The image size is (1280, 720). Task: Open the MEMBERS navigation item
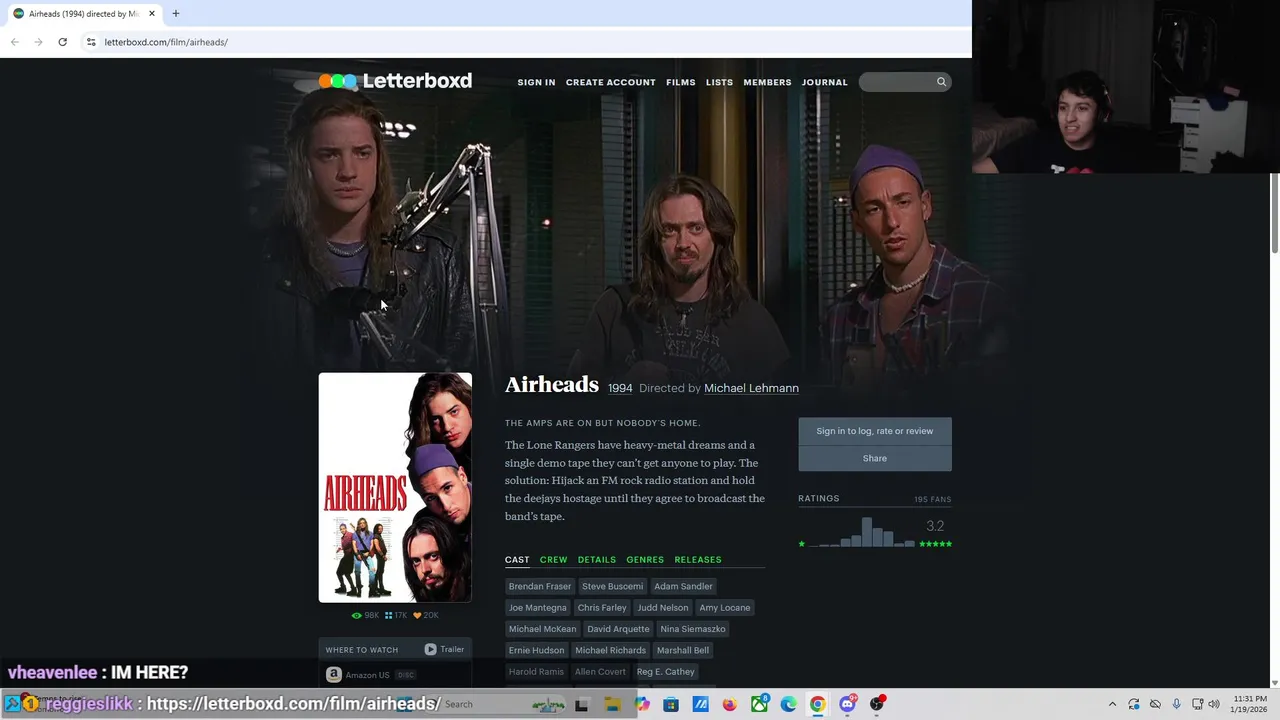pyautogui.click(x=767, y=82)
